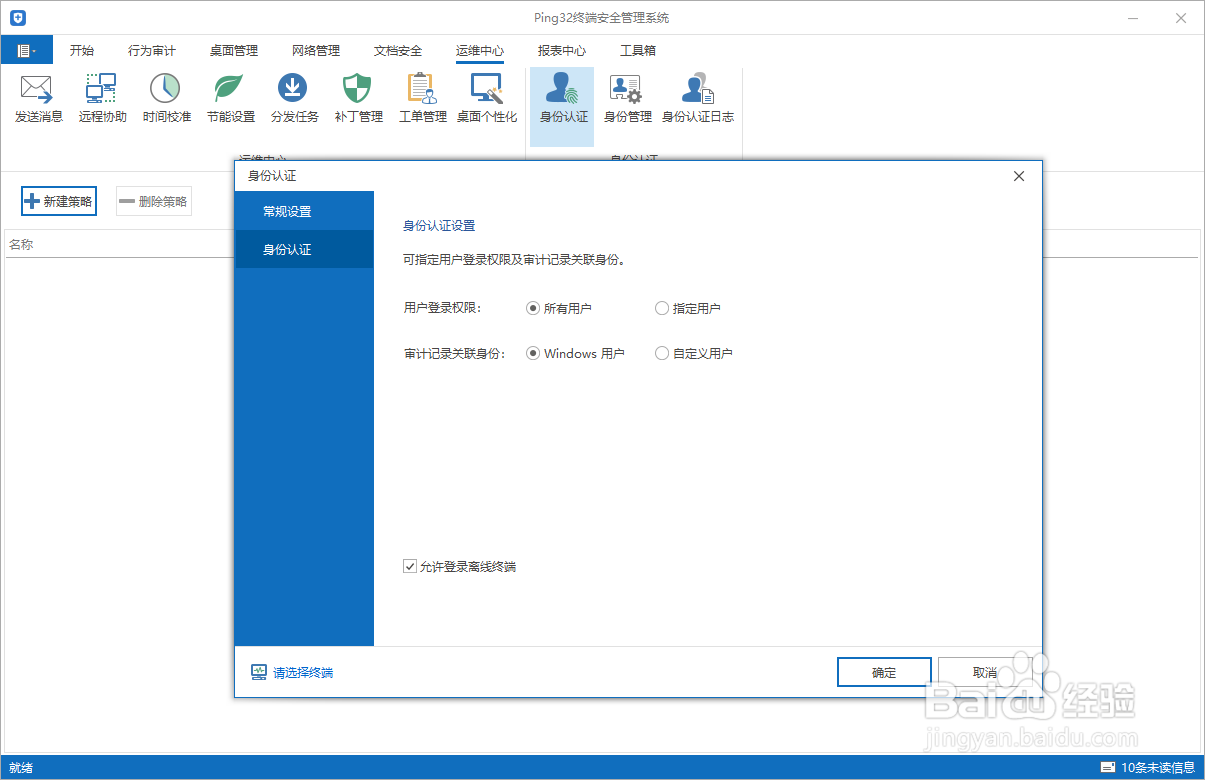Image resolution: width=1205 pixels, height=780 pixels.
Task: Switch to the 工具箱 ribbon tab
Action: coord(638,50)
